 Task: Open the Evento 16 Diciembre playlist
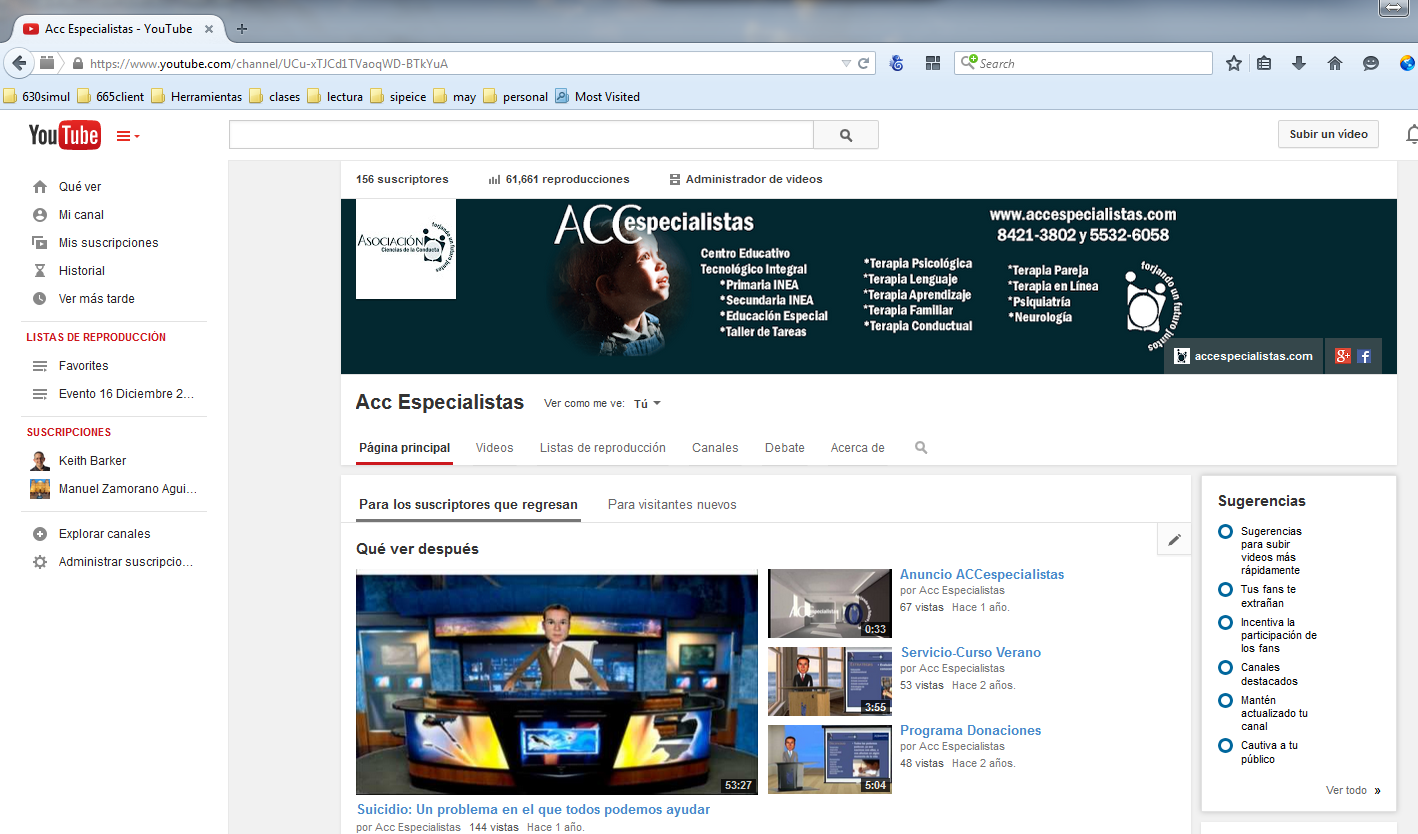126,394
